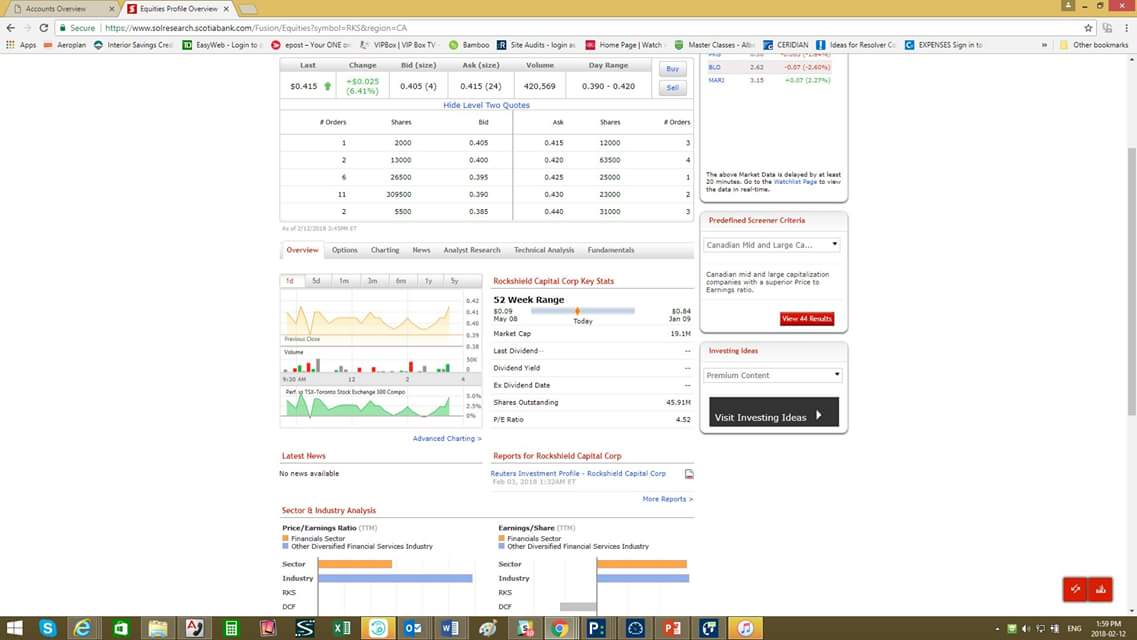Click View 44 Results button
Screen dimensions: 1137x640
pyautogui.click(x=806, y=319)
